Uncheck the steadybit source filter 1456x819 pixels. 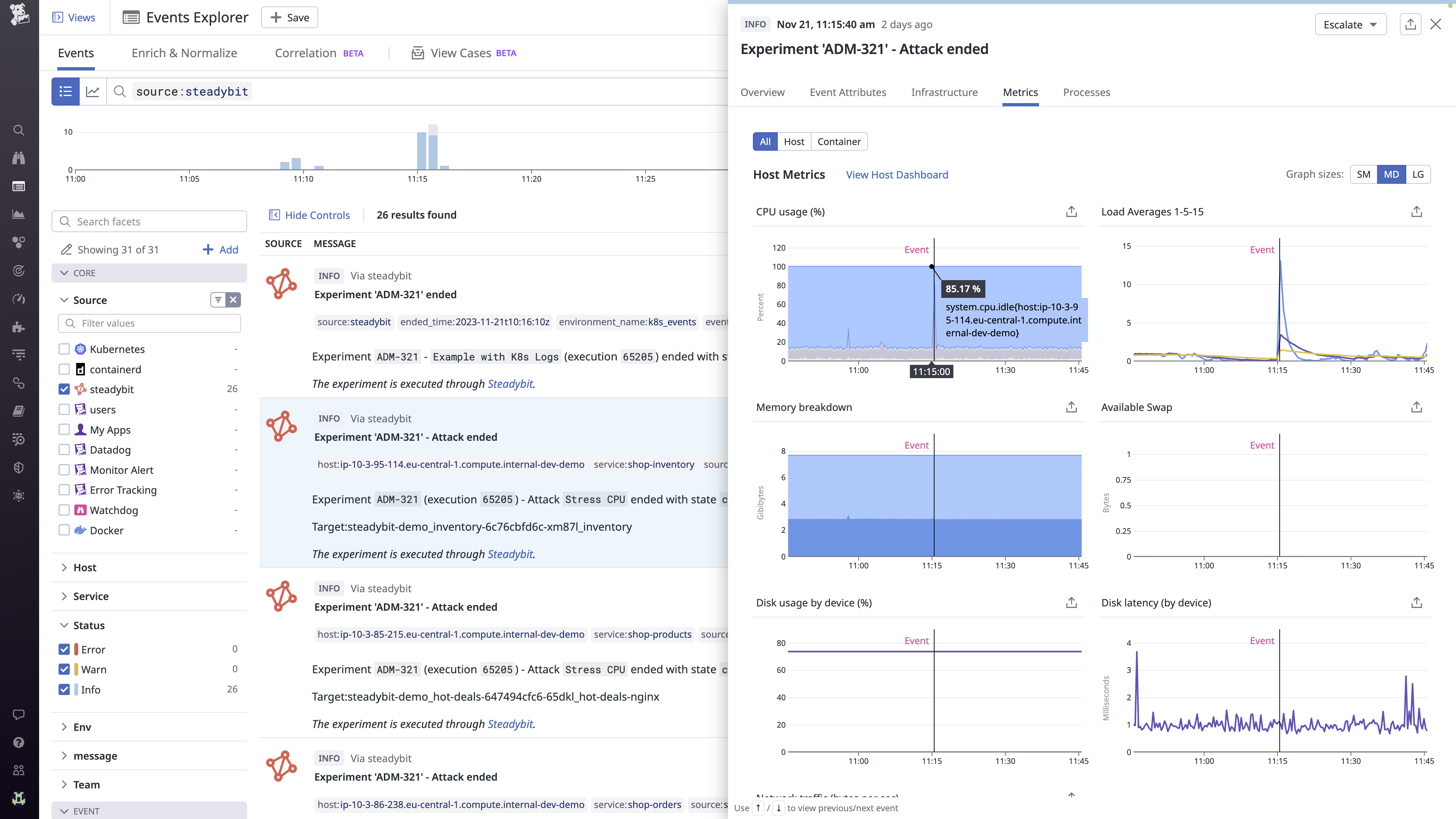(64, 389)
